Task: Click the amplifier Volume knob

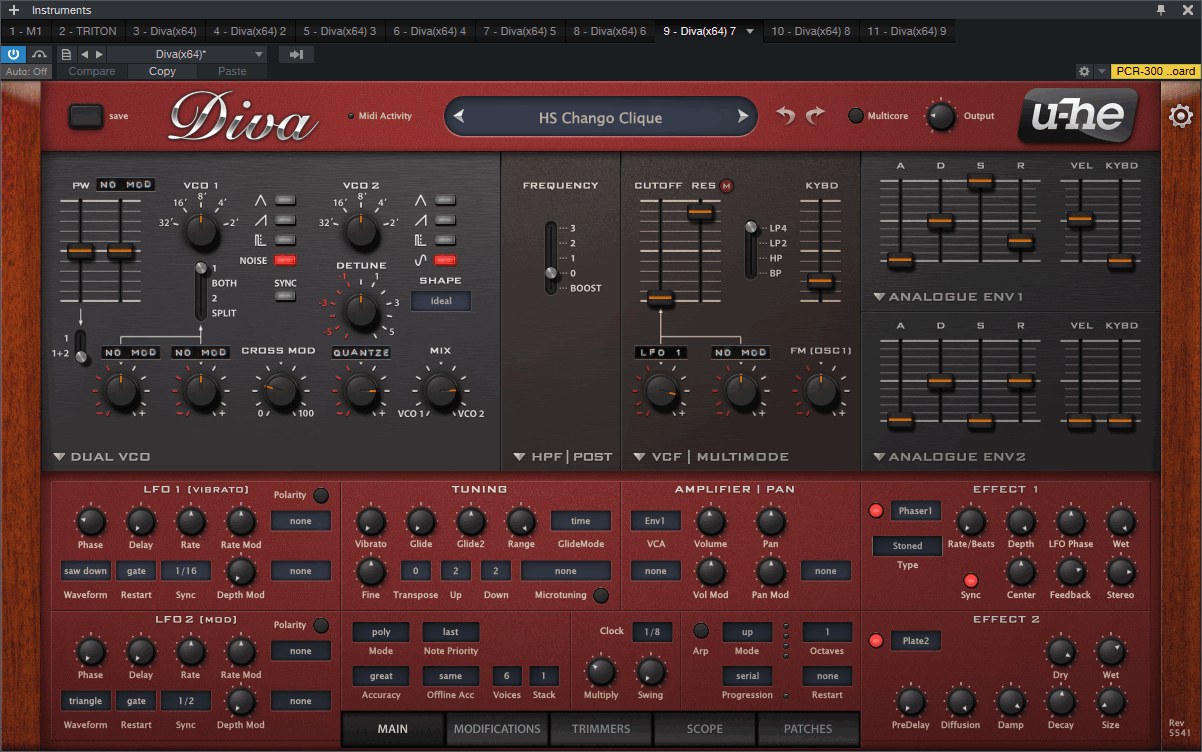Action: click(711, 521)
